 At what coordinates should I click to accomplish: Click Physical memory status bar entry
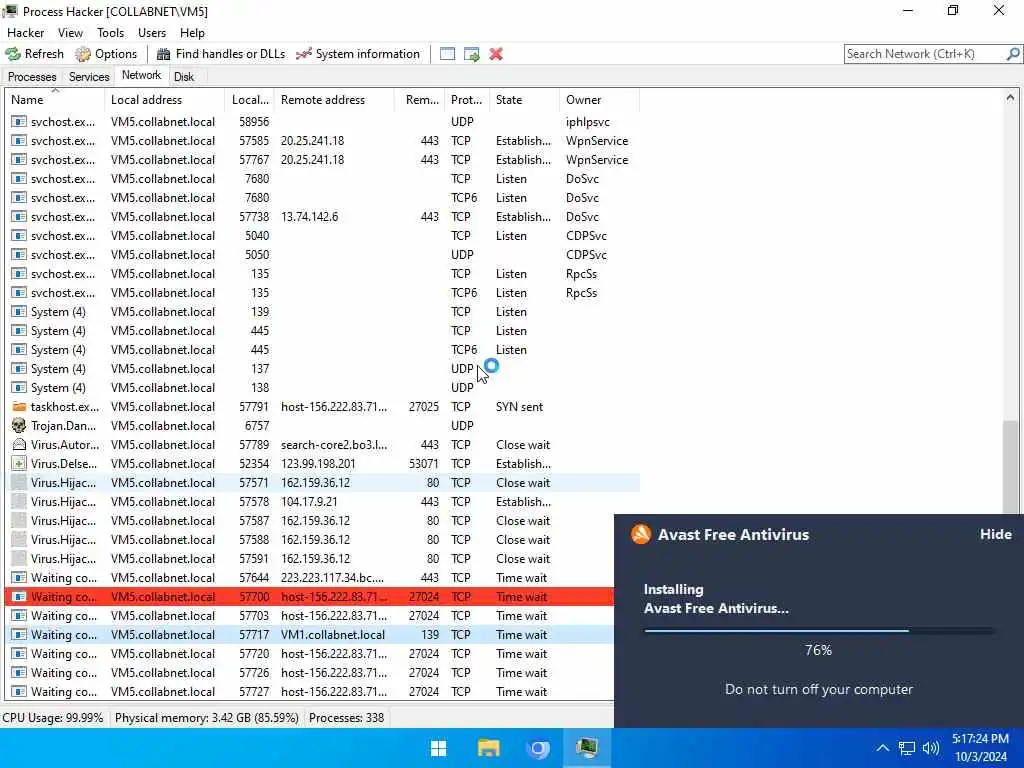tap(207, 718)
